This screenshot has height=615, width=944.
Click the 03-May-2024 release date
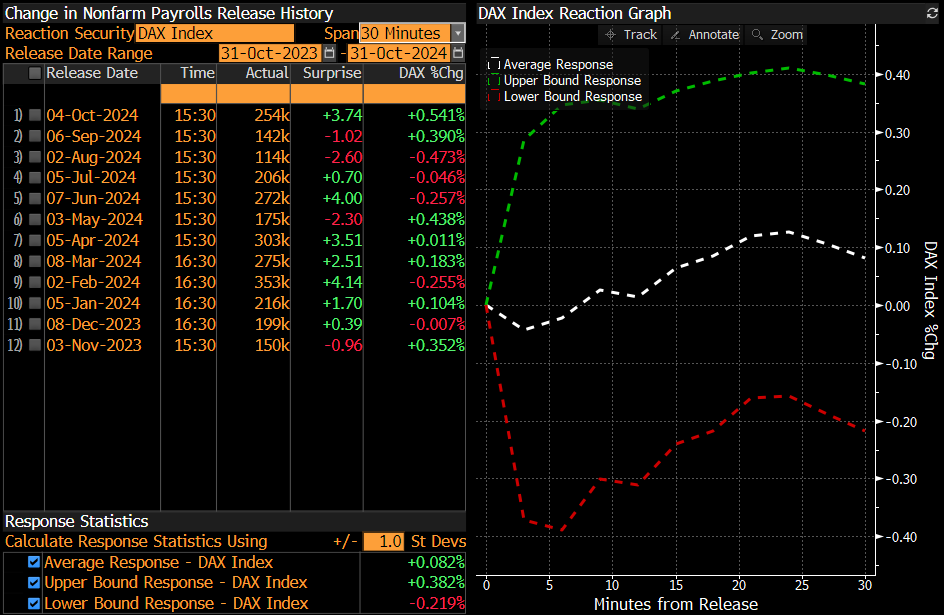point(95,220)
